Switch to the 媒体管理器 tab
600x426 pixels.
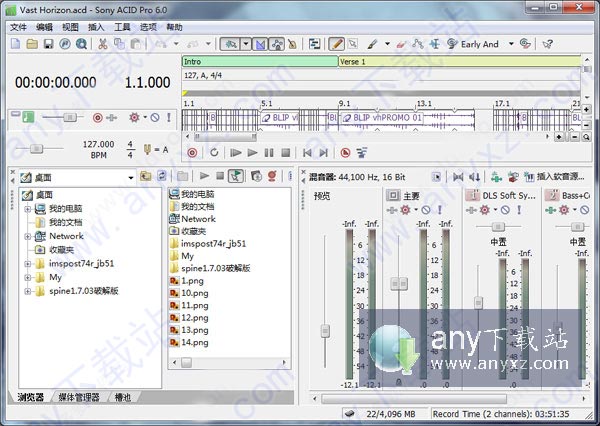(78, 397)
